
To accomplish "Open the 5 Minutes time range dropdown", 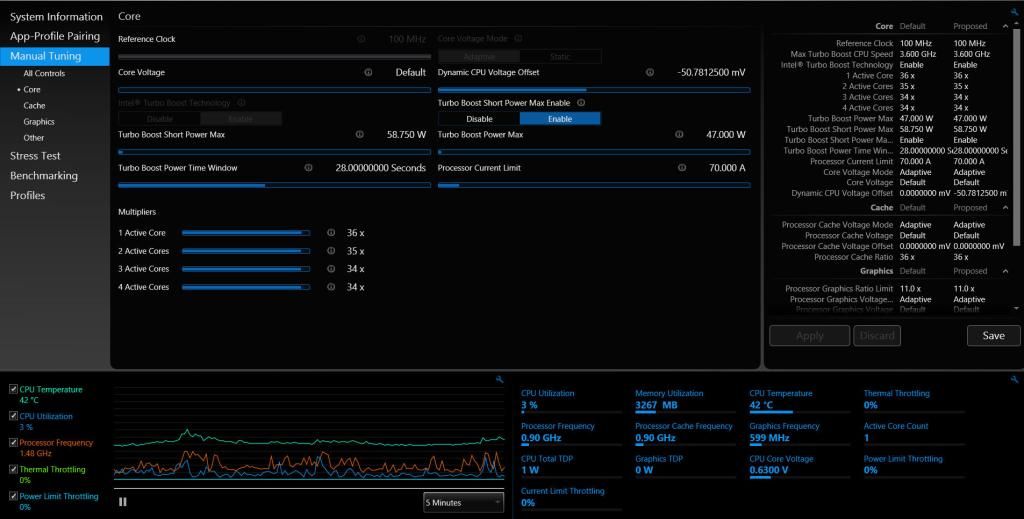I will pyautogui.click(x=463, y=503).
